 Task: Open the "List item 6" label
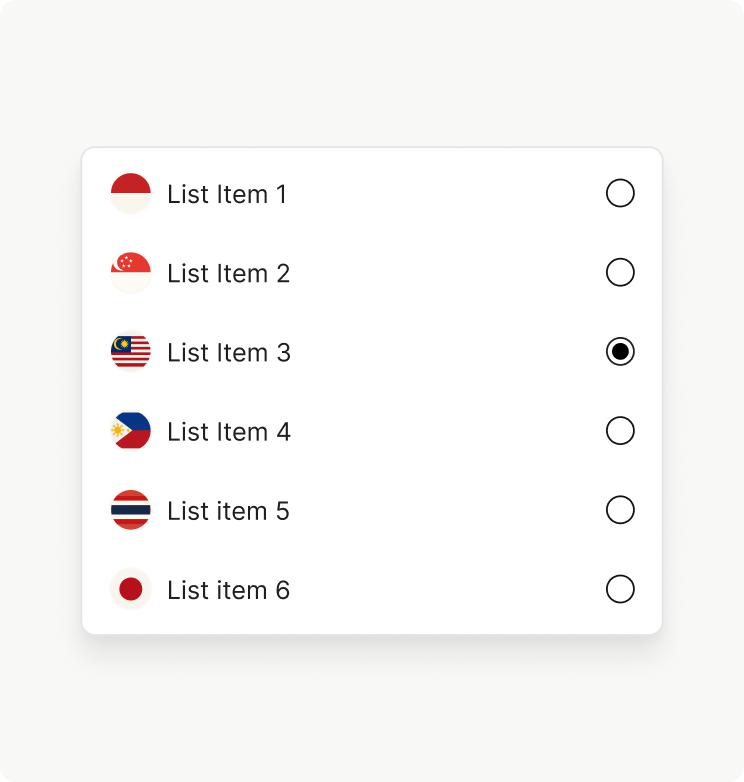pyautogui.click(x=228, y=590)
